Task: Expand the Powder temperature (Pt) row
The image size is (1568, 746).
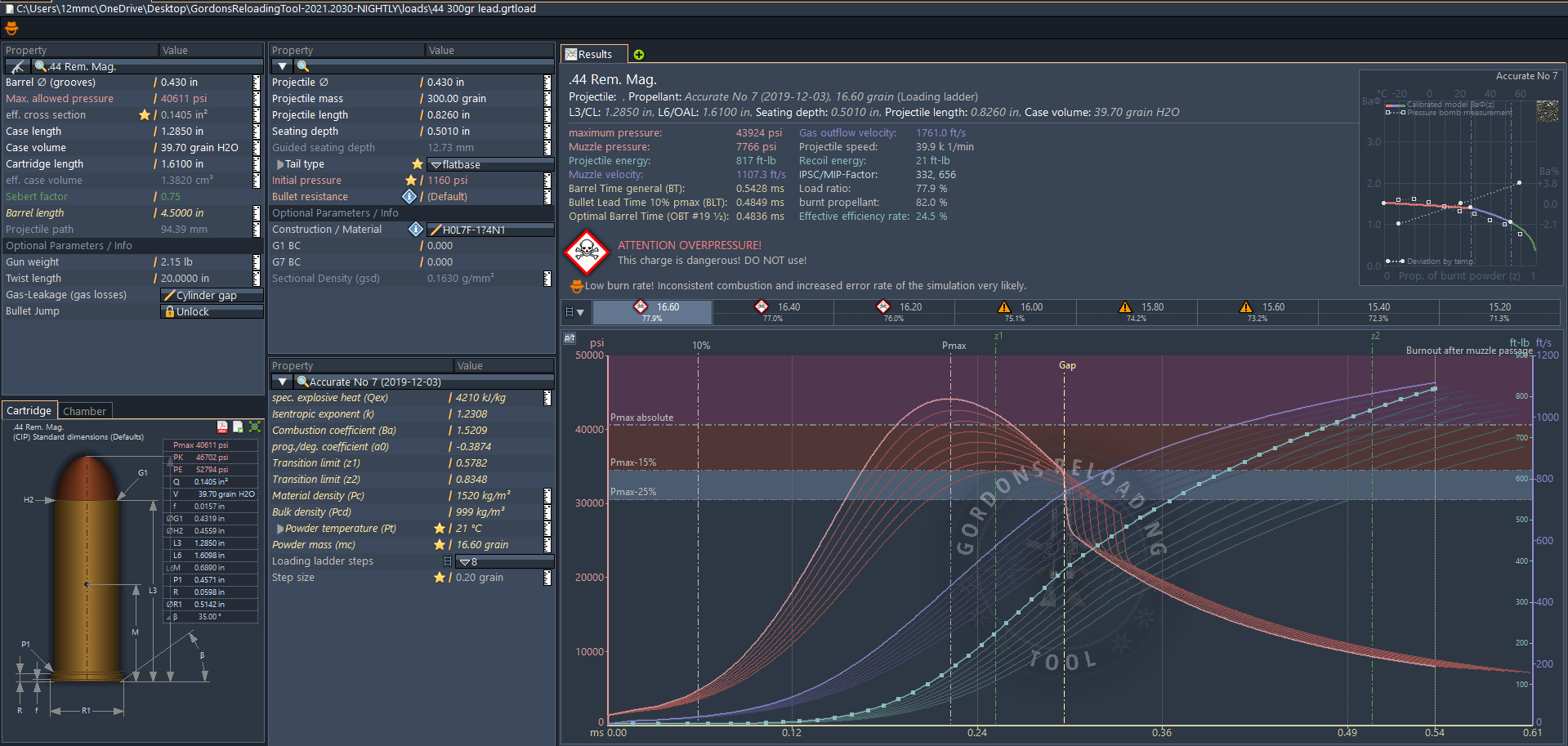Action: click(x=280, y=529)
